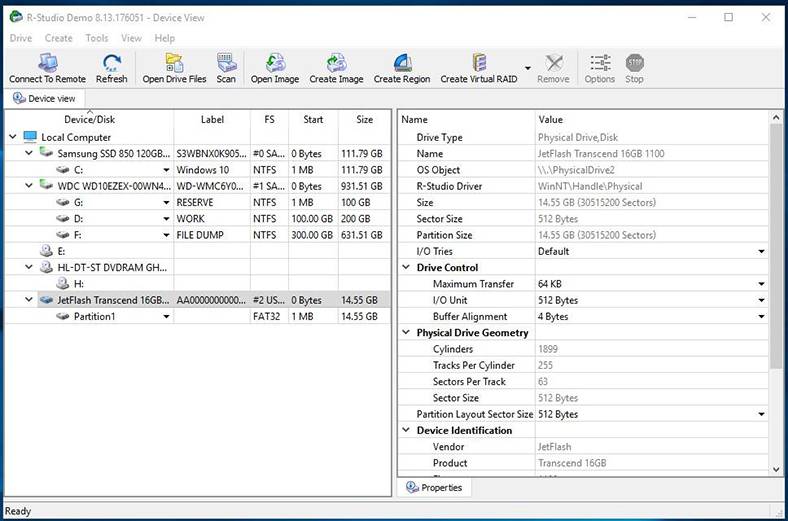Refresh the device list
The height and width of the screenshot is (521, 788).
coord(112,63)
